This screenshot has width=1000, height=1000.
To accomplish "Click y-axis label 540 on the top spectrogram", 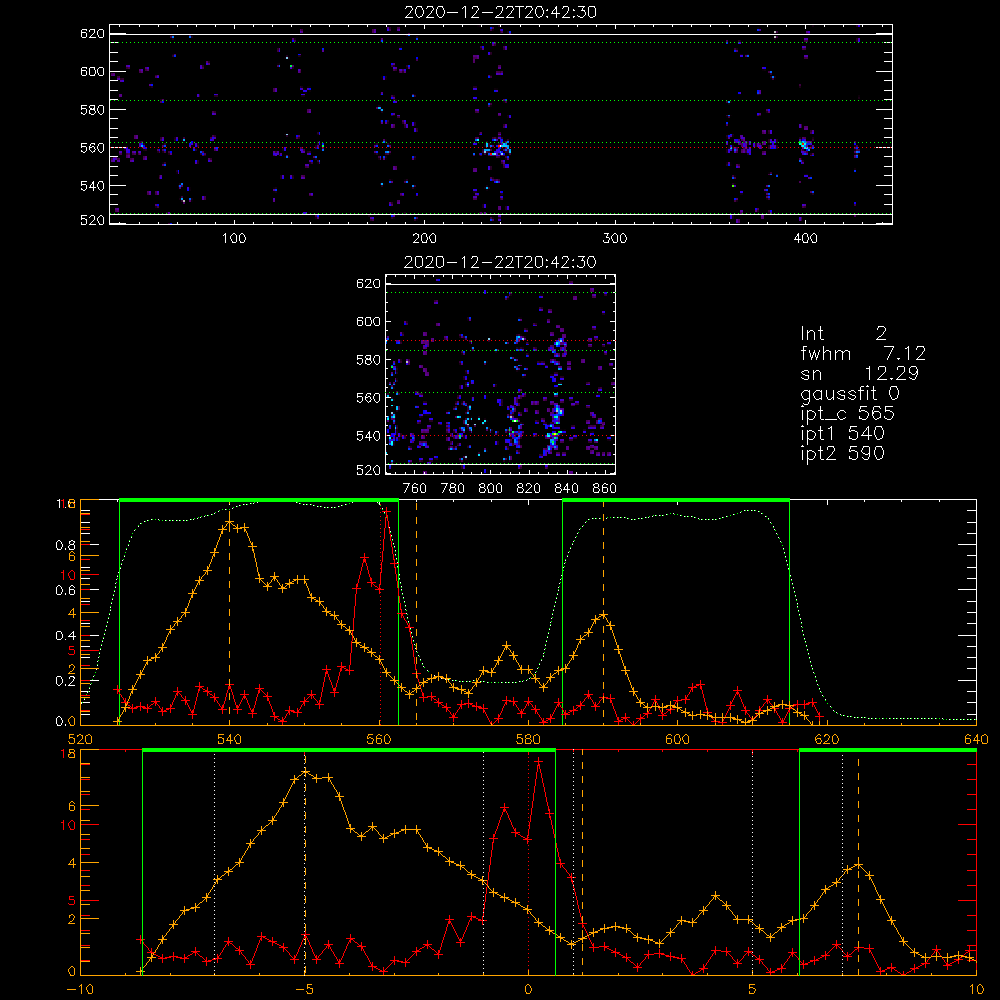I will (92, 186).
